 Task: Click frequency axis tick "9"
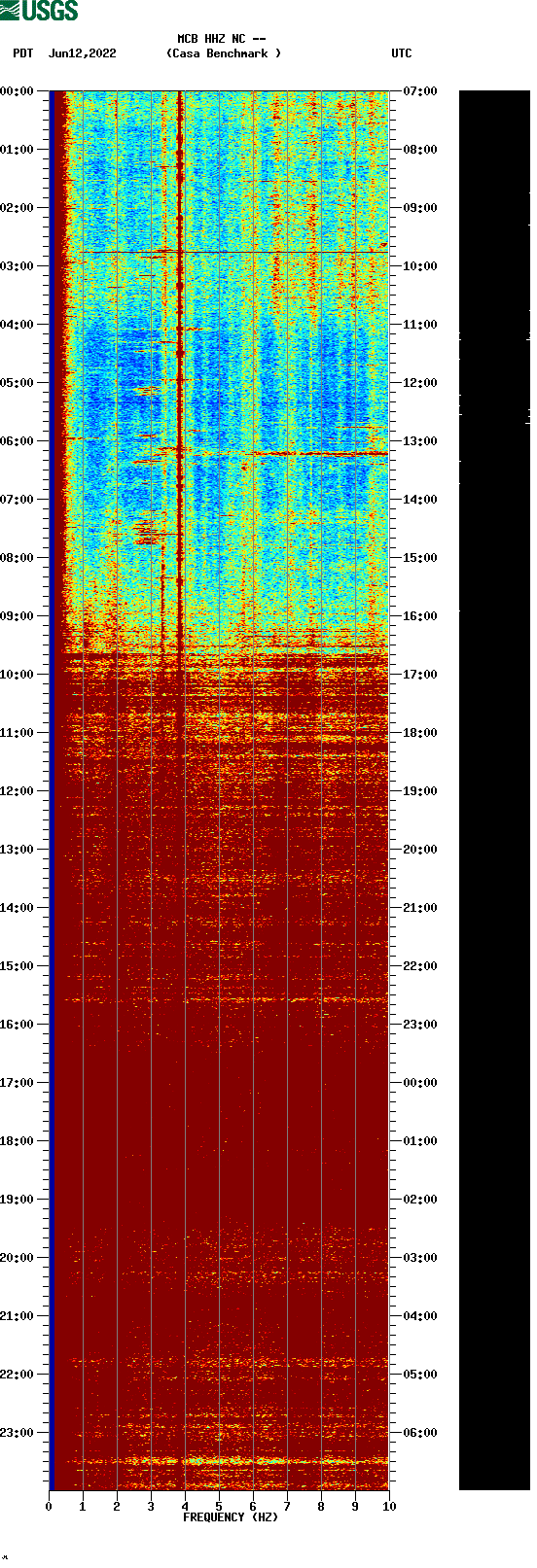(x=355, y=1507)
